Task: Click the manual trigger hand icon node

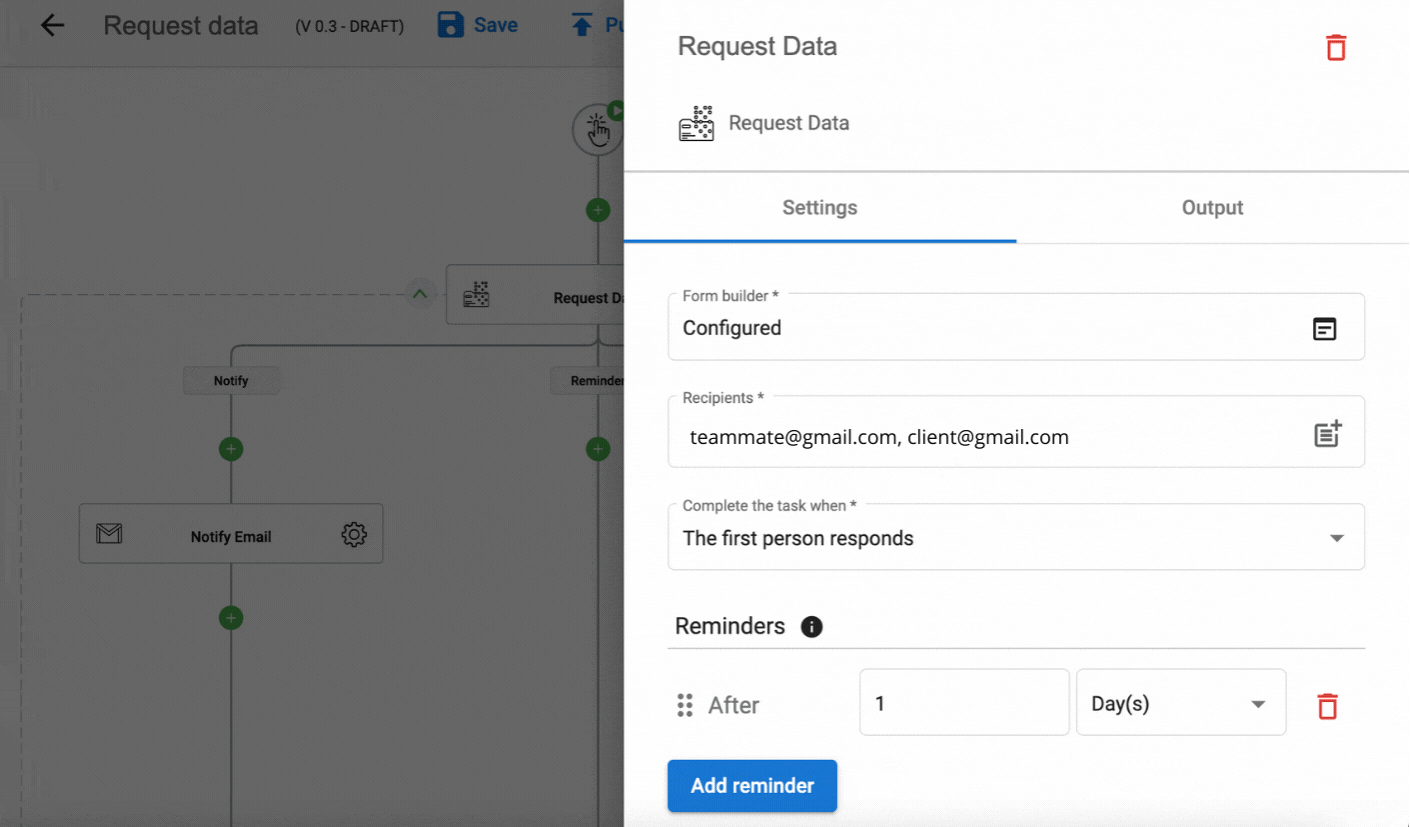Action: coord(598,130)
